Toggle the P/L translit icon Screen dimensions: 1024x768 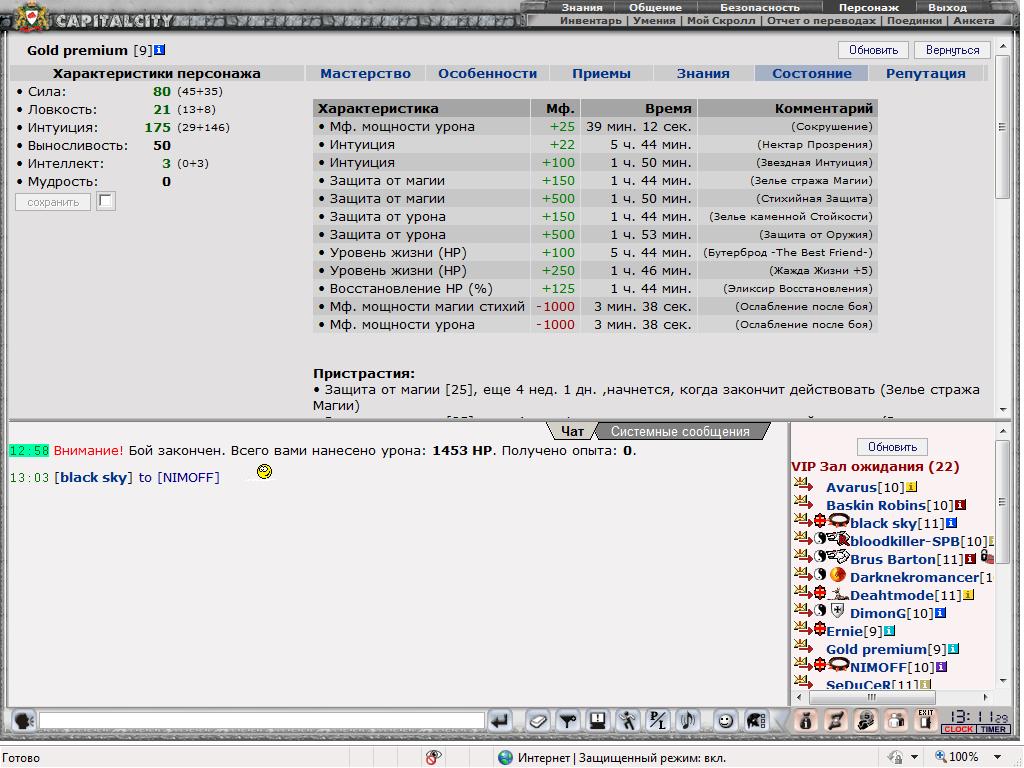[x=657, y=721]
